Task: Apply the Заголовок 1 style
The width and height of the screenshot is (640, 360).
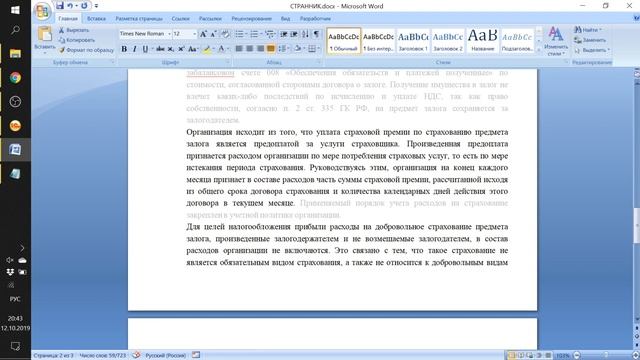Action: [413, 40]
